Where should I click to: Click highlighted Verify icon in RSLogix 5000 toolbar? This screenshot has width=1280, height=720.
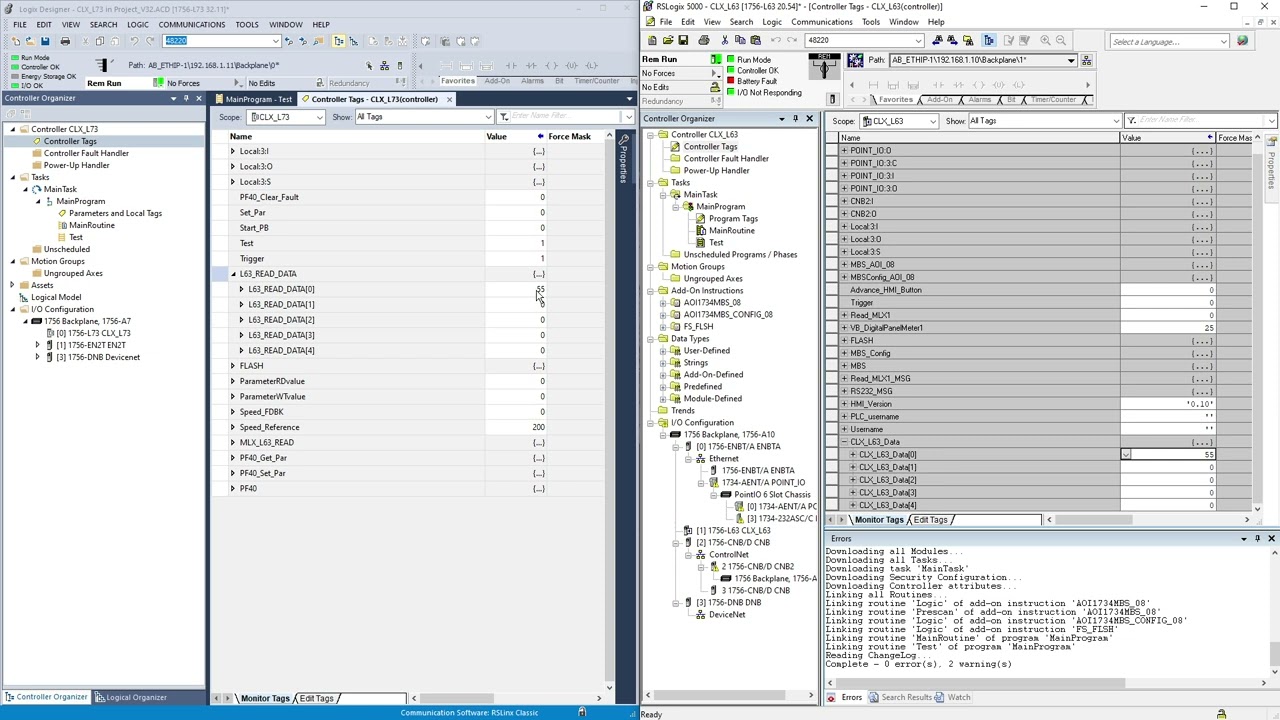click(x=989, y=40)
